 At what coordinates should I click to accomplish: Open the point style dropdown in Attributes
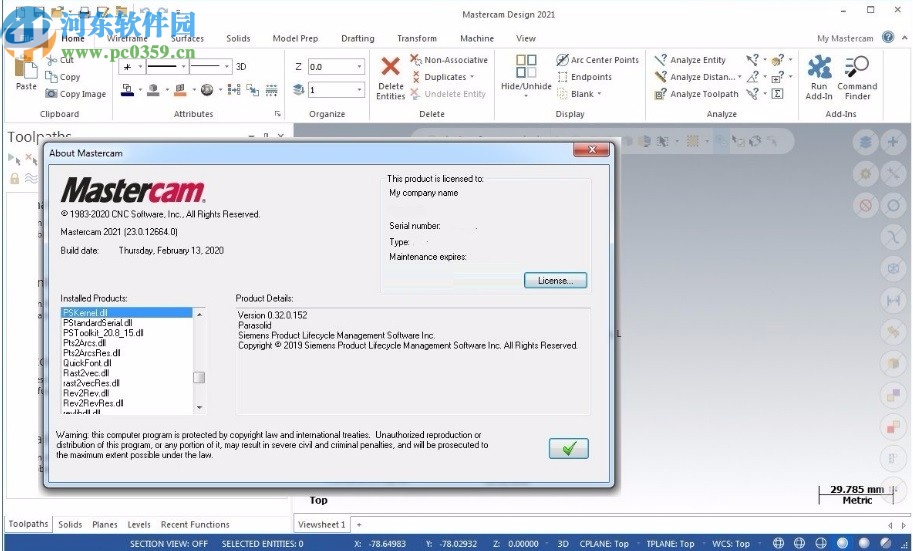click(140, 66)
